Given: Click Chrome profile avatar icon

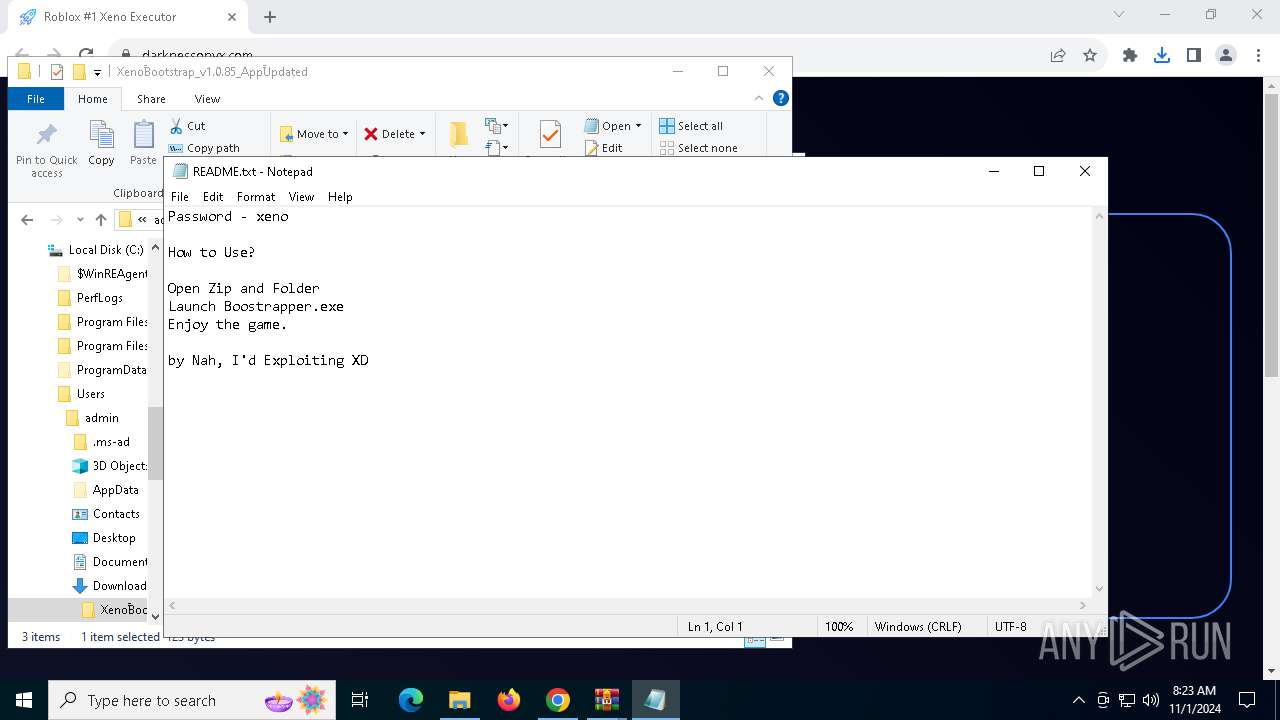Looking at the screenshot, I should tap(1226, 56).
